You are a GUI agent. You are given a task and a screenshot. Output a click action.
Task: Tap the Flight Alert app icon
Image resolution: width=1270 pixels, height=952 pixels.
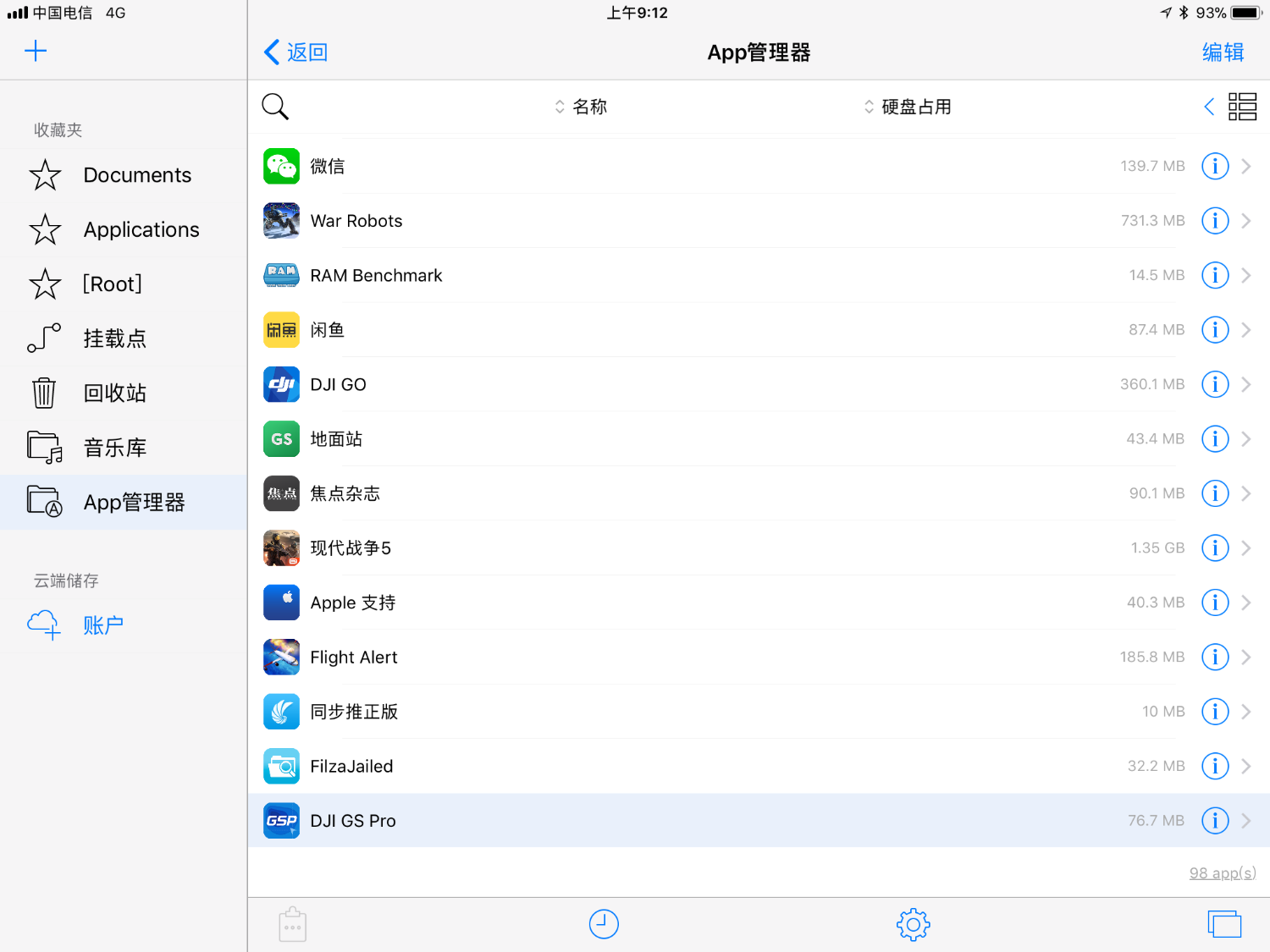click(281, 658)
